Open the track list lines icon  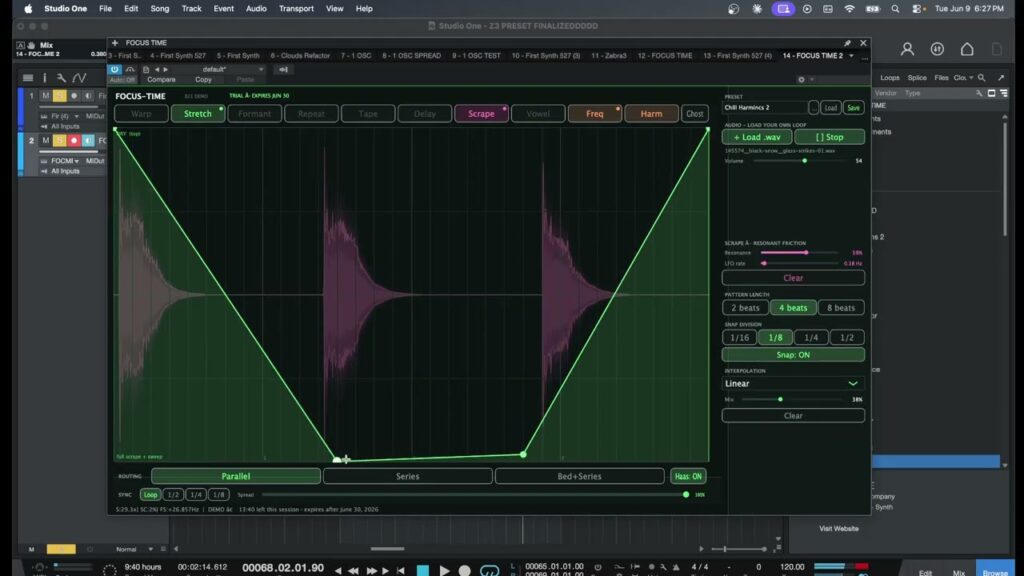pos(28,78)
